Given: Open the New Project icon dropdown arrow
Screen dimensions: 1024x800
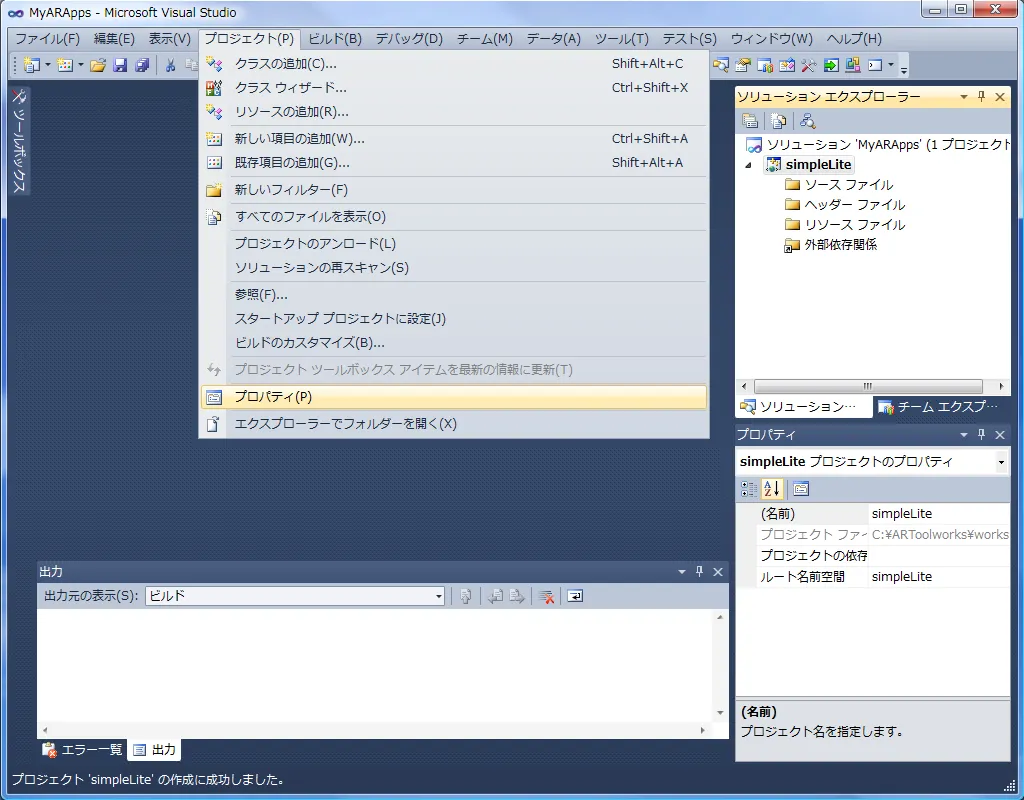Looking at the screenshot, I should 48,65.
